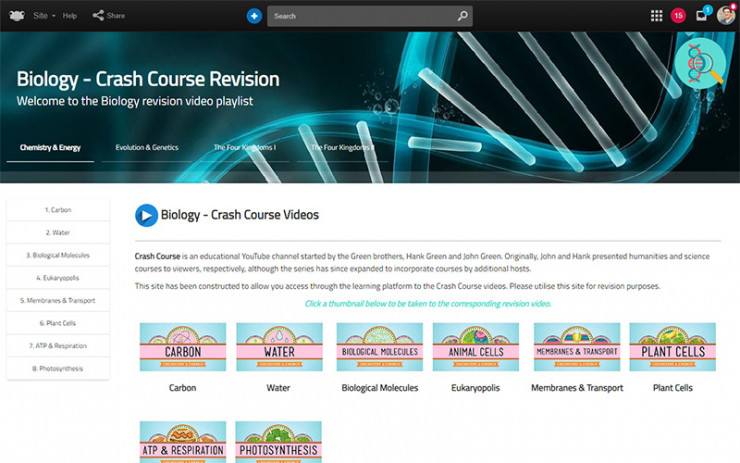Click the Share icon button

109,16
